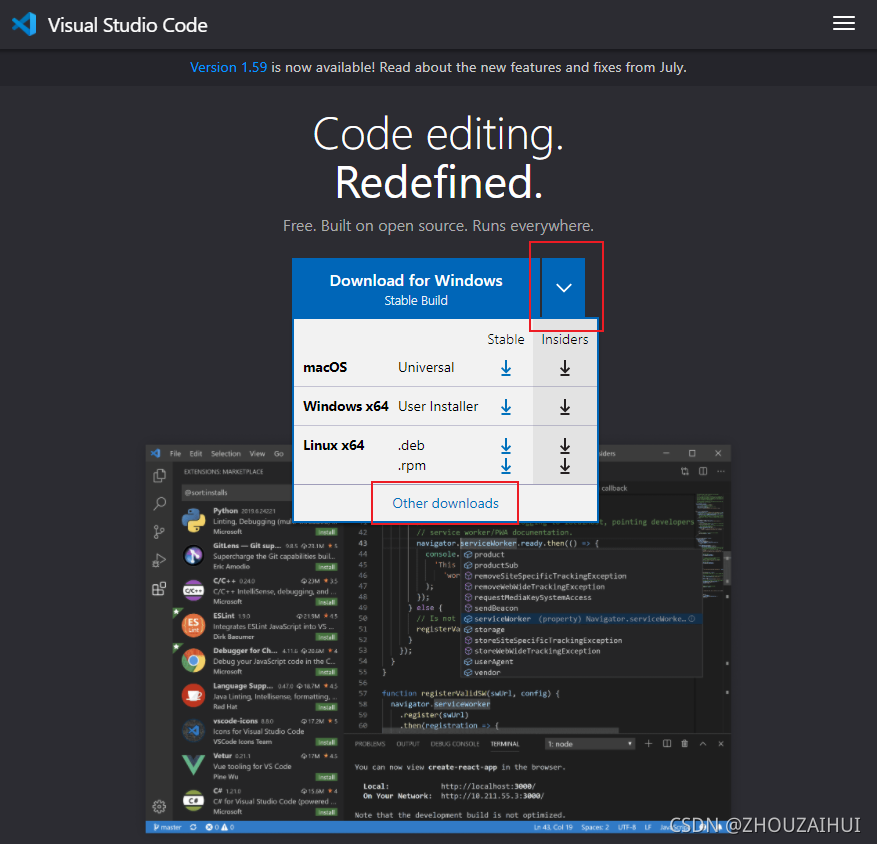
Task: Download macOS Universal stable build
Action: [506, 367]
